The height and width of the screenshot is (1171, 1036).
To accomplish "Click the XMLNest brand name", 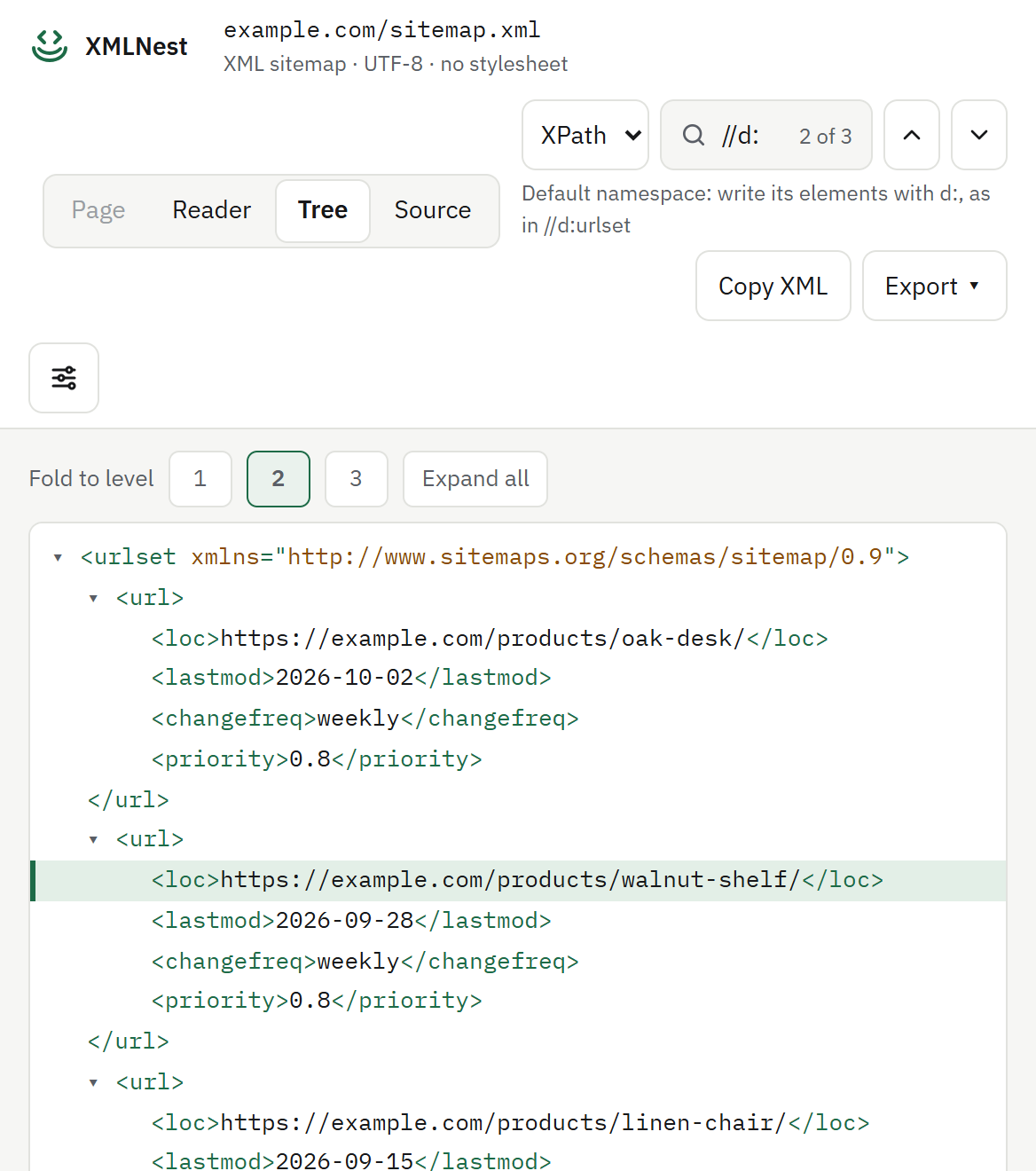I will pos(137,46).
